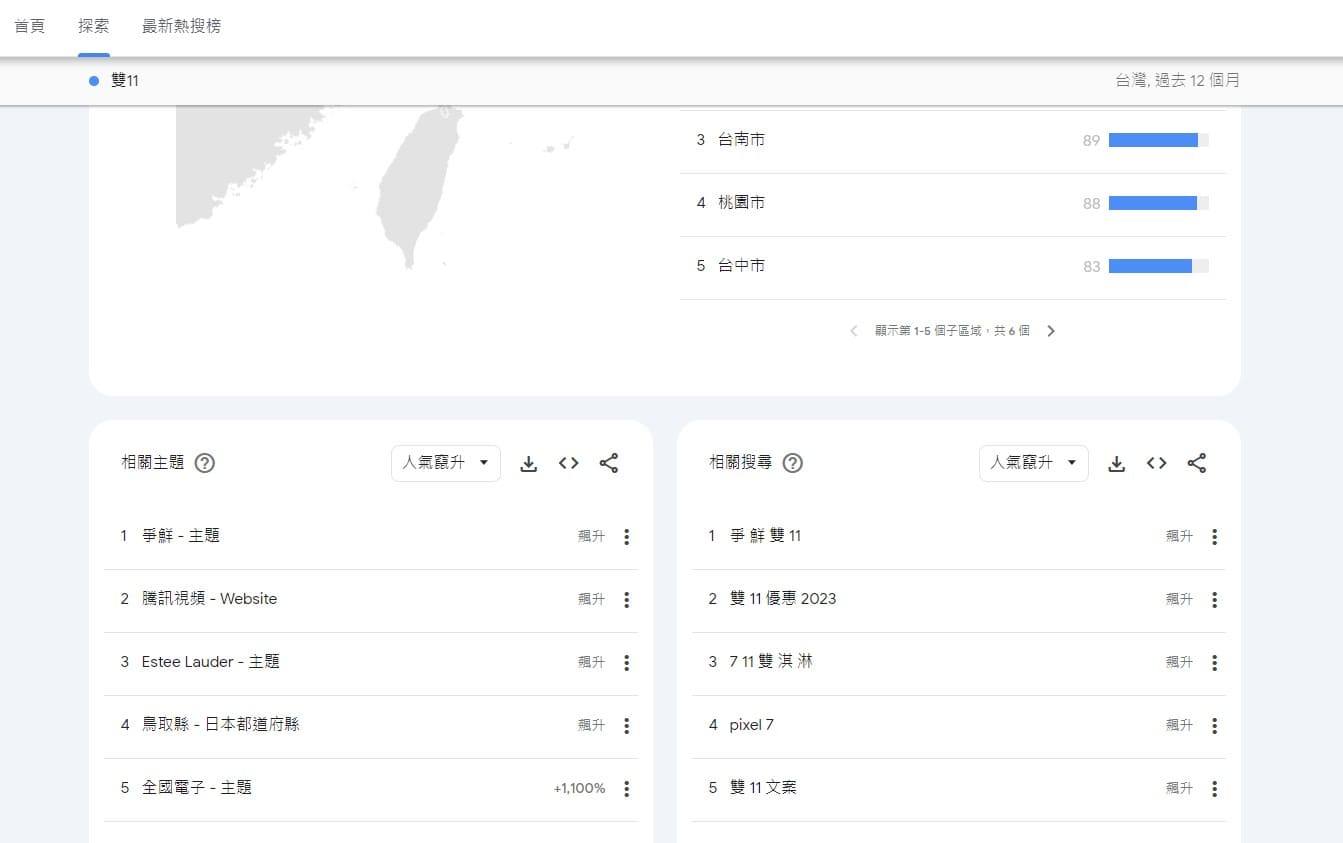Click 顯示第 1-5 個子區域 pagination text
This screenshot has height=843, width=1343.
pos(952,331)
